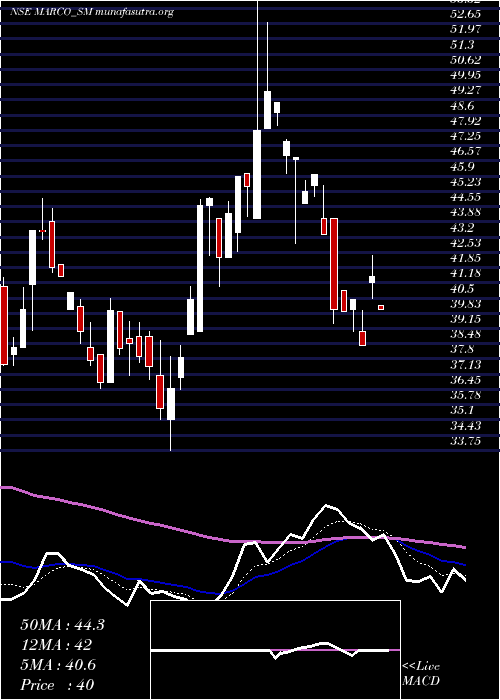
Task: Select the 43.88 axis value
Action: [465, 212]
